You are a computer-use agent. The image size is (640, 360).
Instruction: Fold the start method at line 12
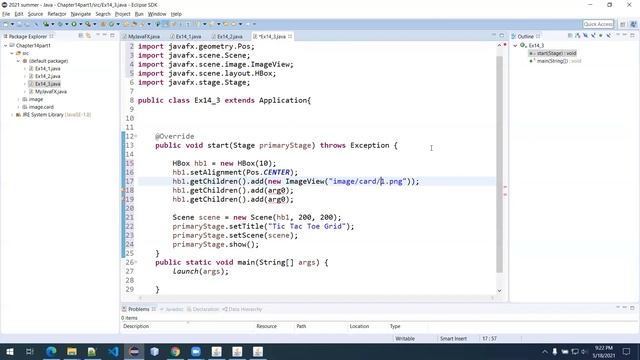pyautogui.click(x=136, y=136)
